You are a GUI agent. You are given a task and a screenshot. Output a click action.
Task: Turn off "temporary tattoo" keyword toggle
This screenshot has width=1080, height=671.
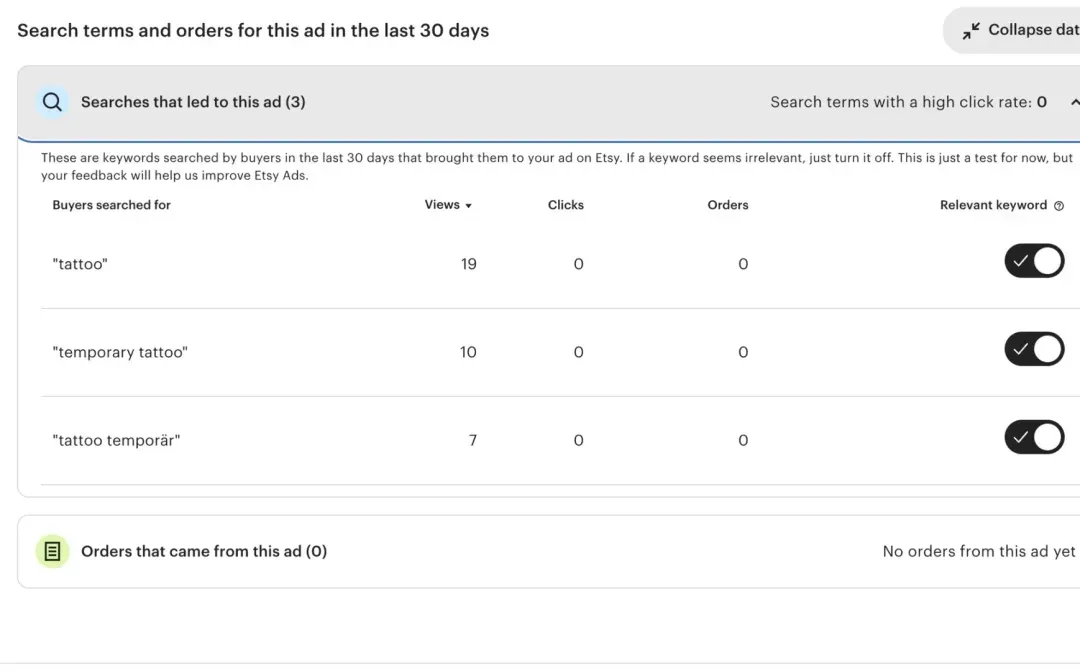pos(1034,349)
